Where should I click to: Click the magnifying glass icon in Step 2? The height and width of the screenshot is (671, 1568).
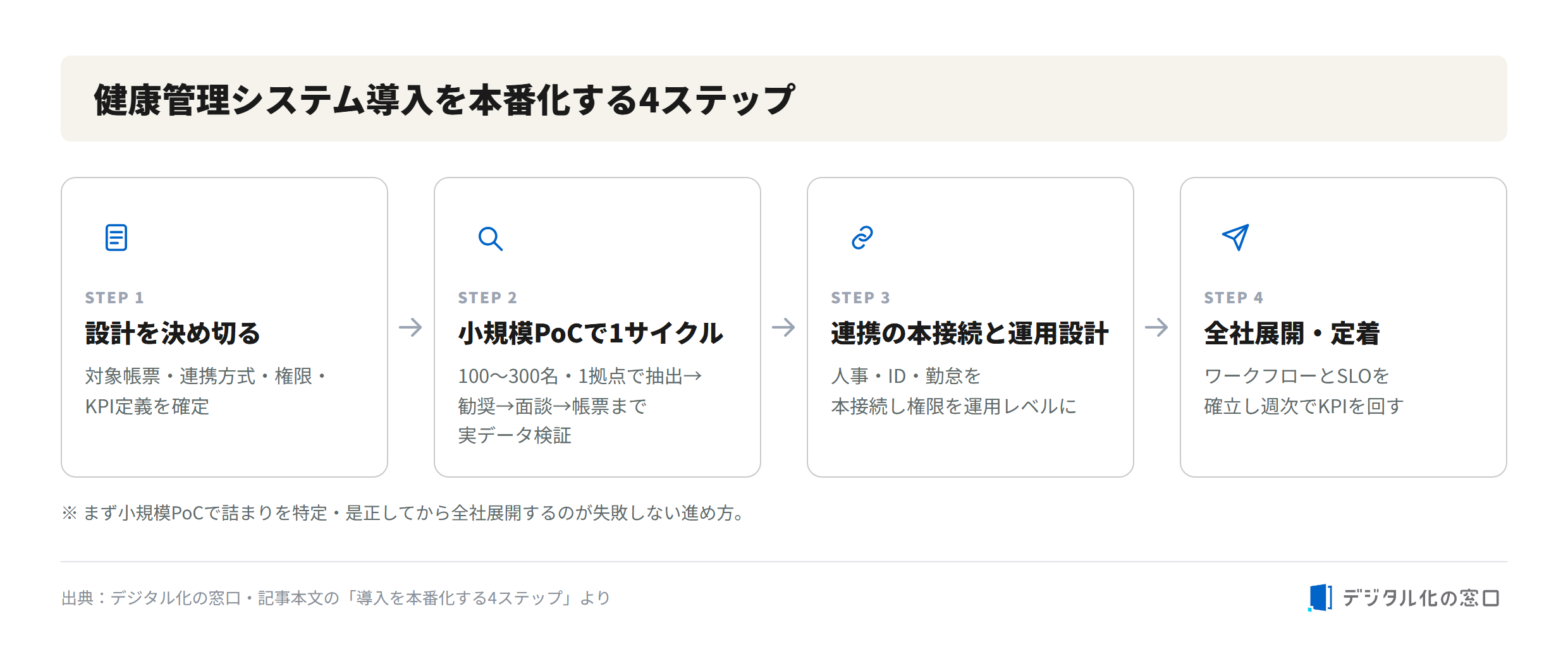click(x=490, y=238)
